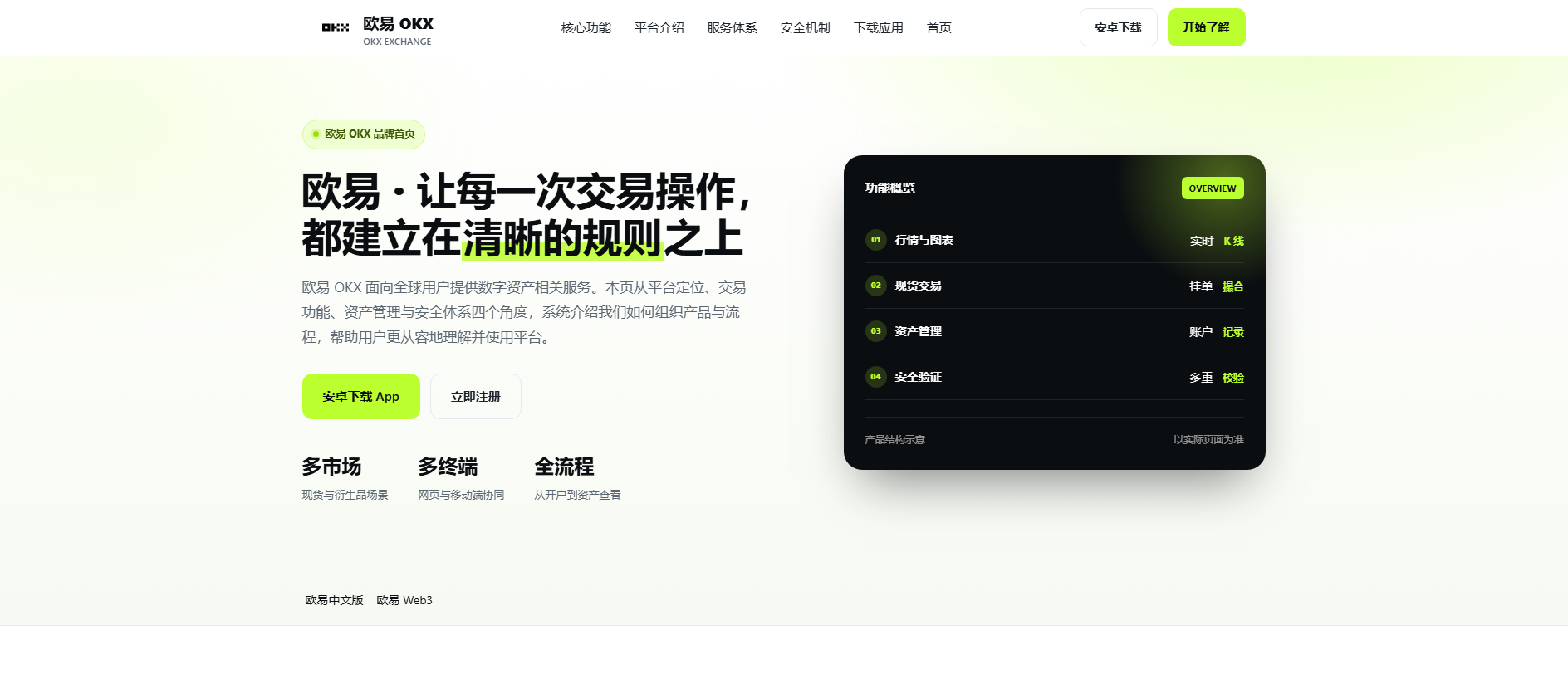The width and height of the screenshot is (1568, 679).
Task: Open the 核心功能 navigation item
Action: [586, 27]
